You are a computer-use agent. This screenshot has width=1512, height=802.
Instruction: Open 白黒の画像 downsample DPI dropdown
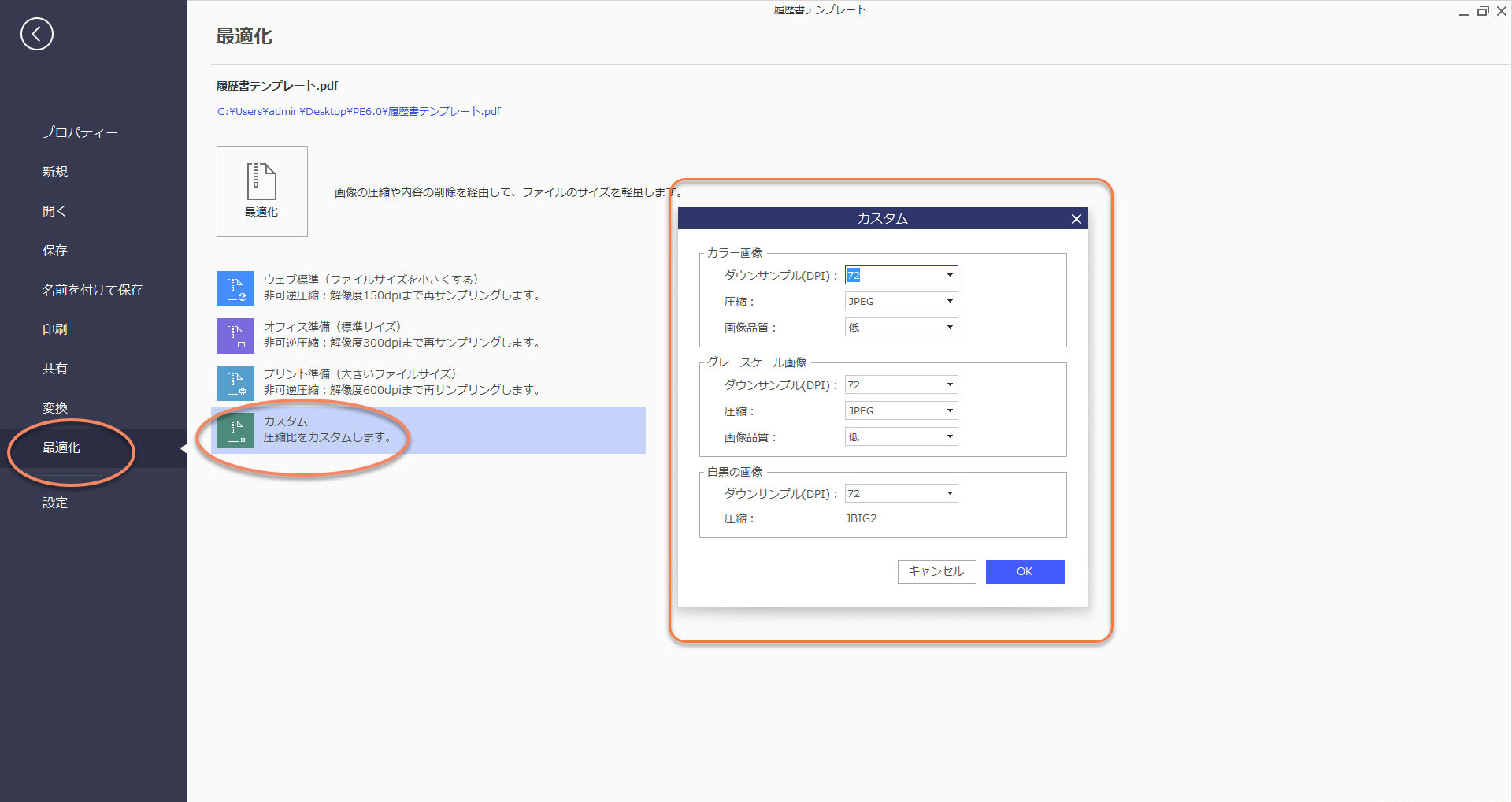901,493
